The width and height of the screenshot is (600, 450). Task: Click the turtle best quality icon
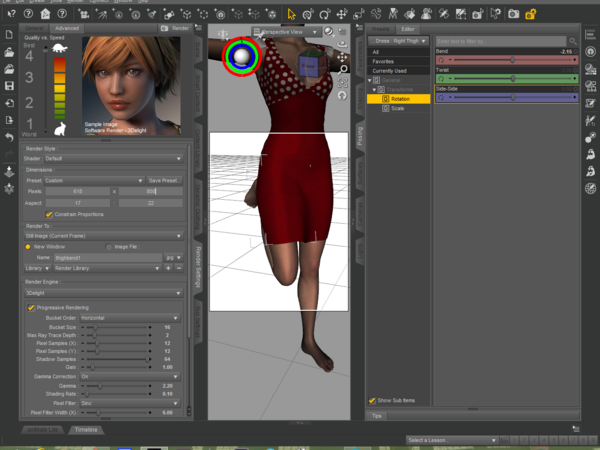60,48
